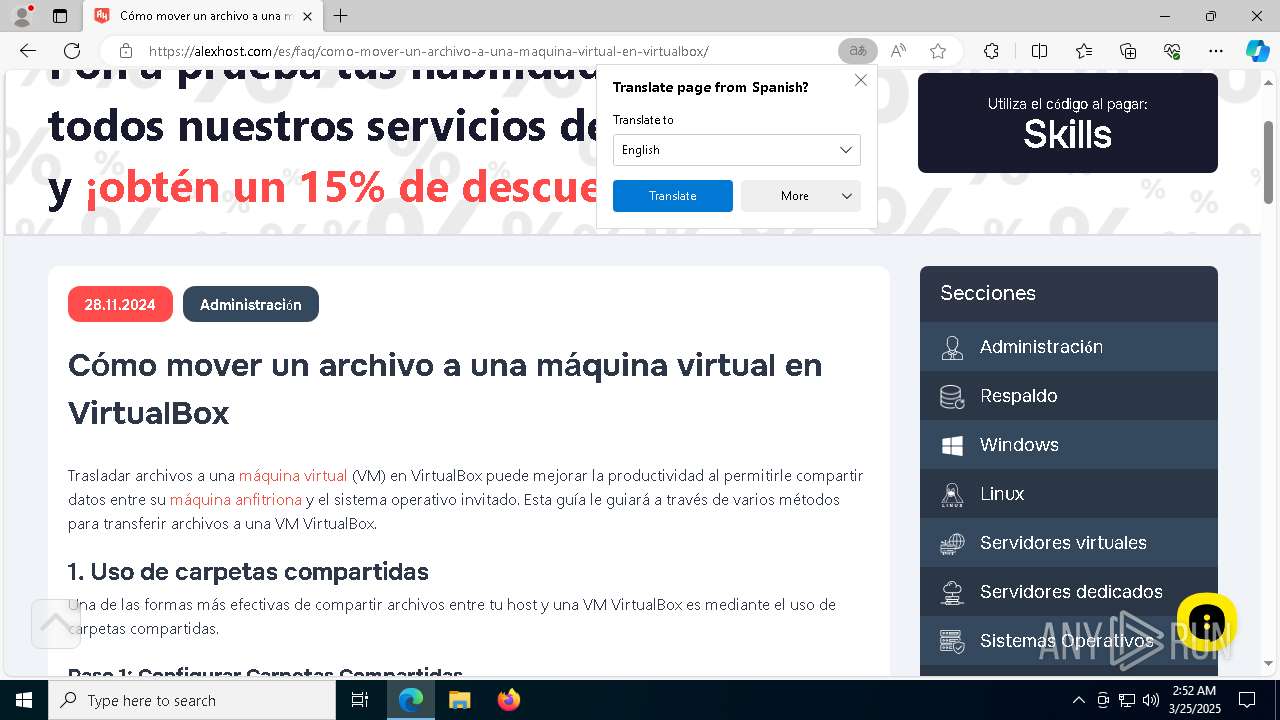1280x720 pixels.
Task: Click the address bar URL
Action: [x=429, y=51]
